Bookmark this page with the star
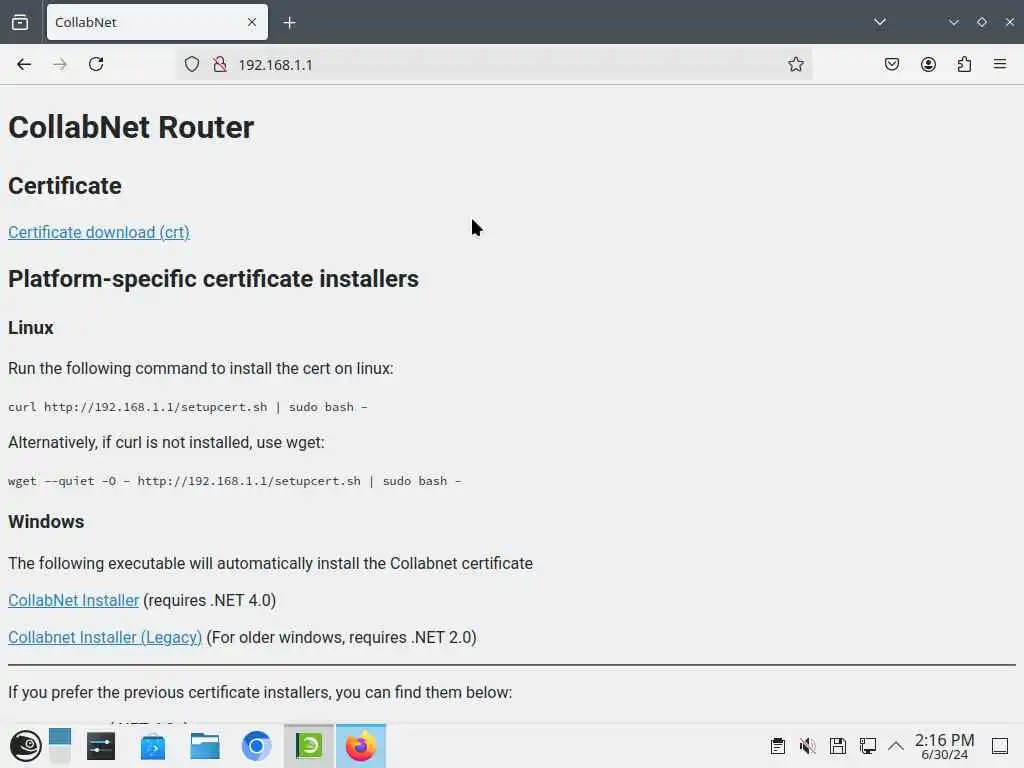 point(795,64)
